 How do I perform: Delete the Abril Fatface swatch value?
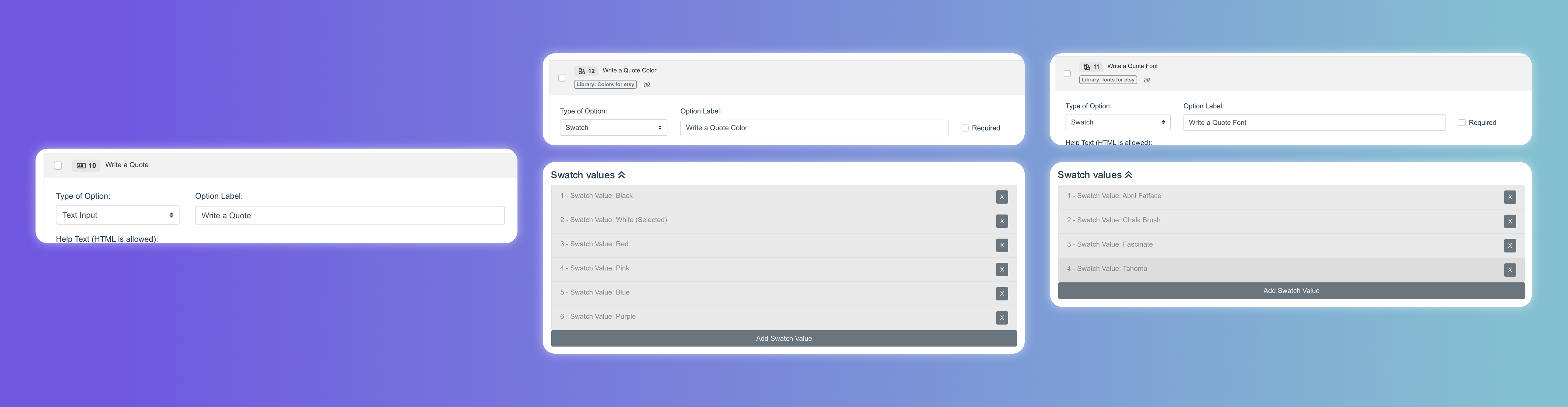(1510, 197)
